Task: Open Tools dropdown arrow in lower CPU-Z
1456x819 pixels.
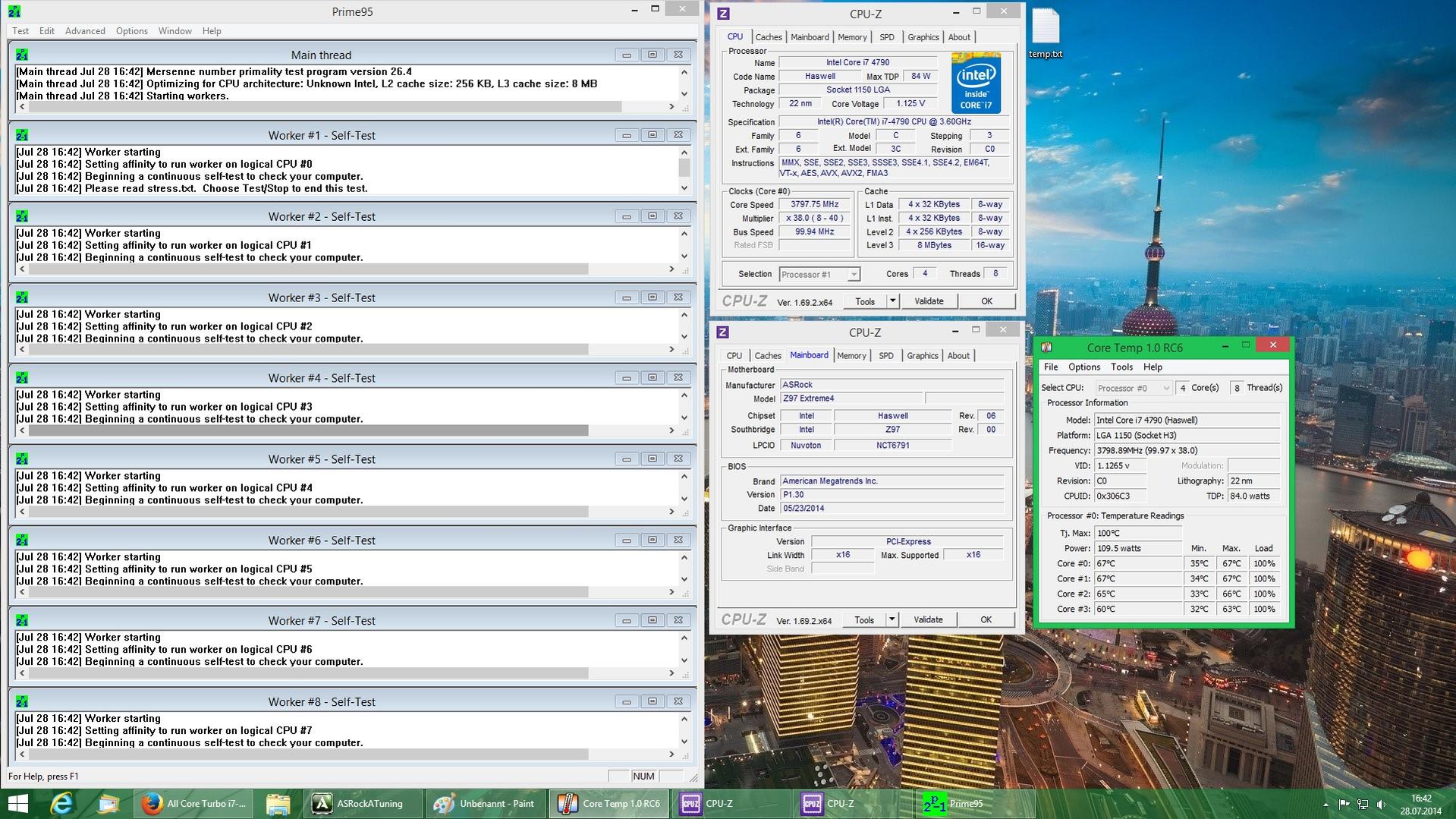Action: [x=892, y=620]
